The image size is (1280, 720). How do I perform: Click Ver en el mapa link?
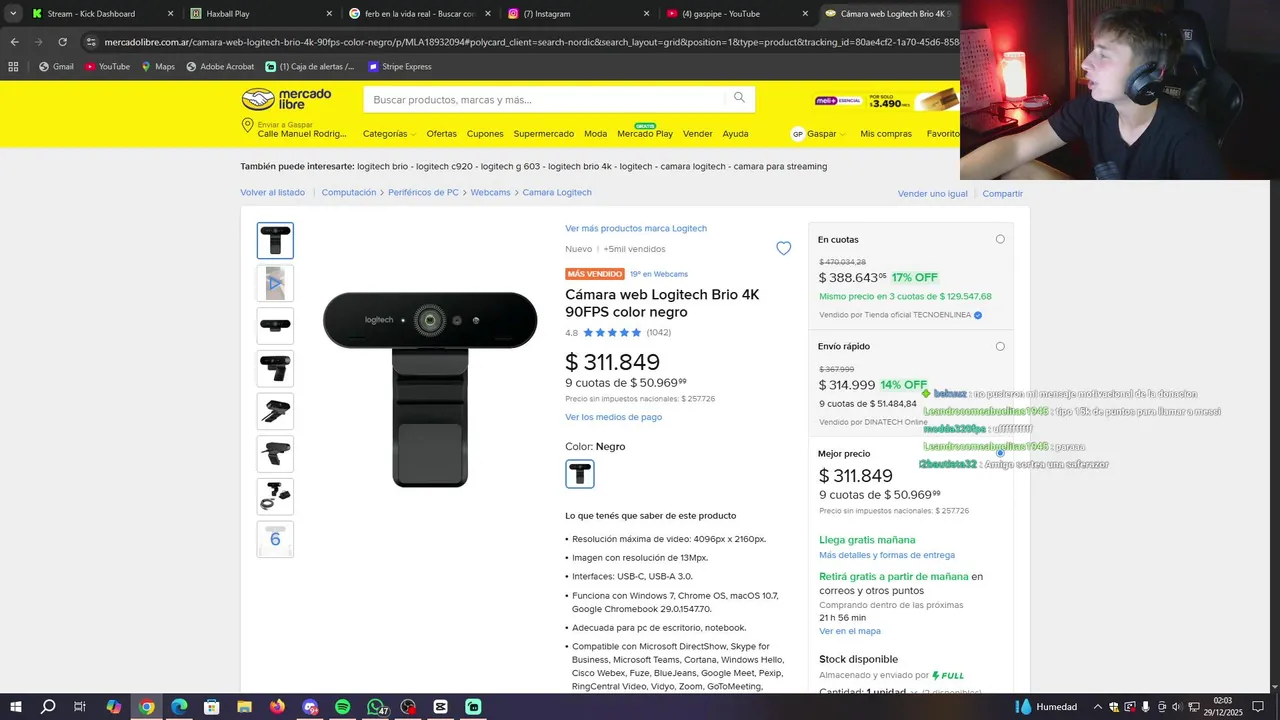click(x=850, y=631)
